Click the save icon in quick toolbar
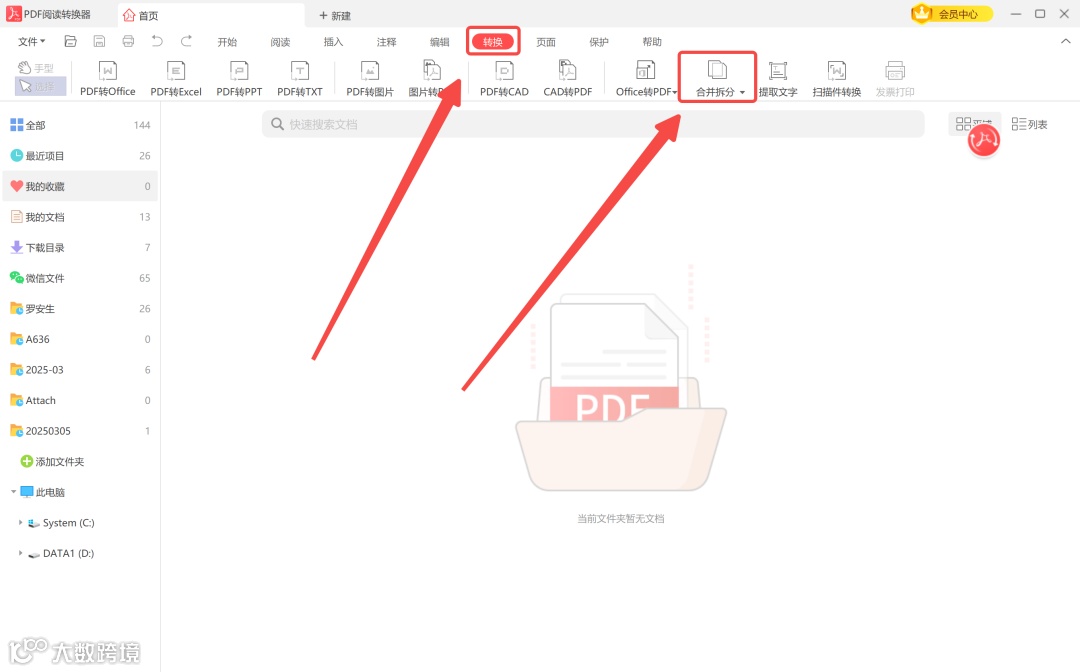 point(99,41)
